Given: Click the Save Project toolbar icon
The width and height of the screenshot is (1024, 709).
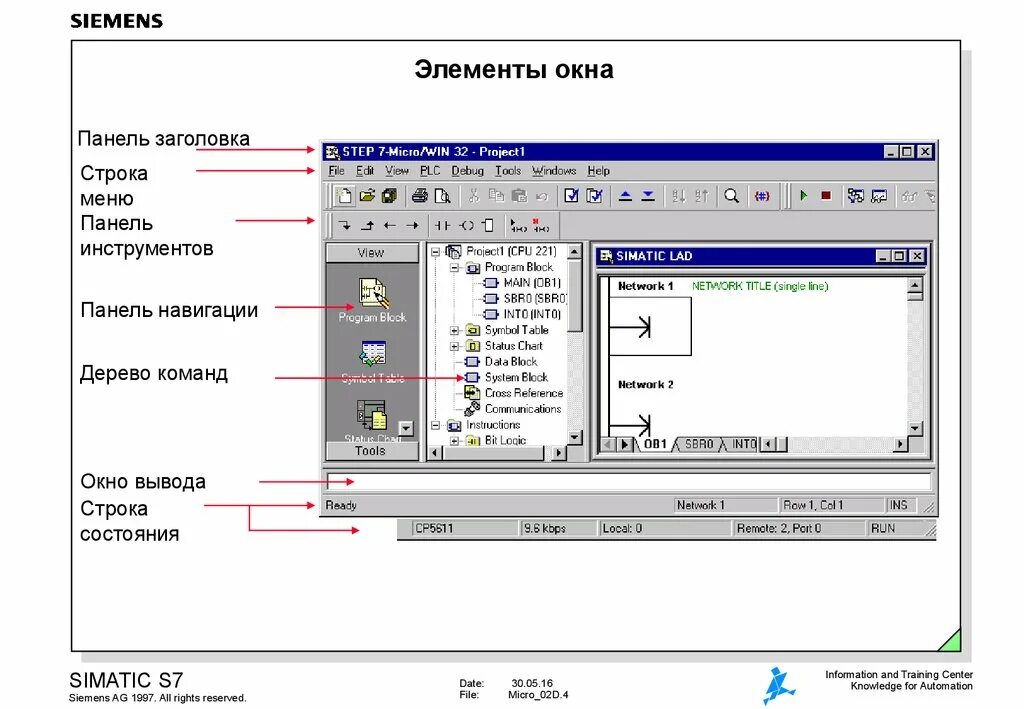Looking at the screenshot, I should point(389,196).
